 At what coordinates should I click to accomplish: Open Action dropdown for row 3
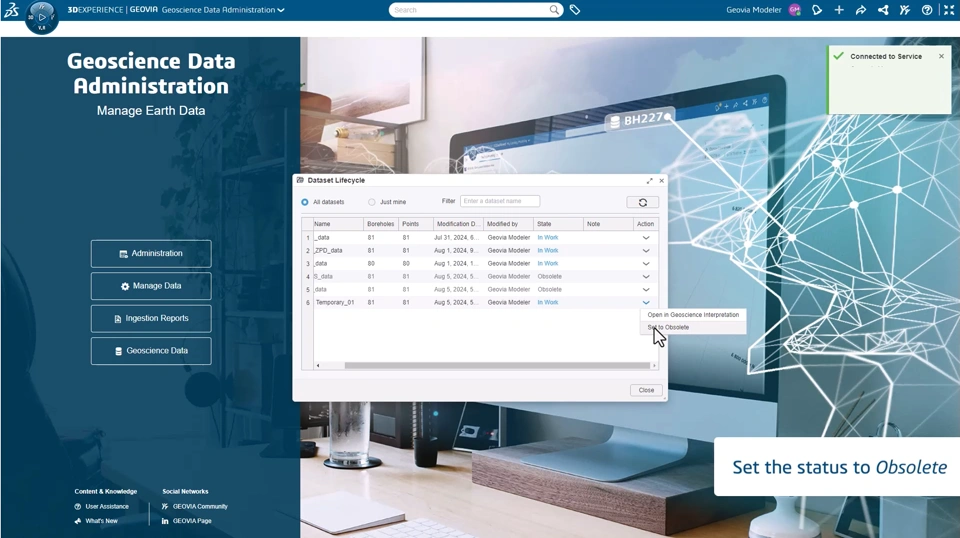point(646,263)
